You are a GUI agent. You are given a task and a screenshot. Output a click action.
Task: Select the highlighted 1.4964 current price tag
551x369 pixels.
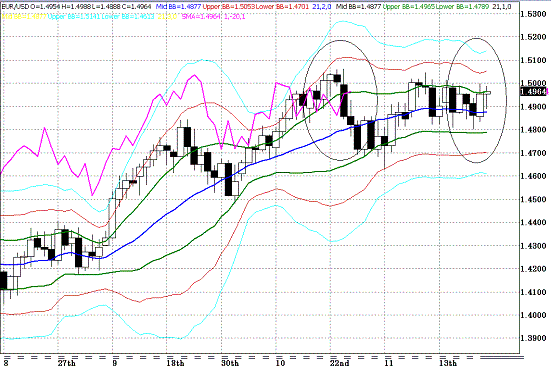pyautogui.click(x=534, y=92)
